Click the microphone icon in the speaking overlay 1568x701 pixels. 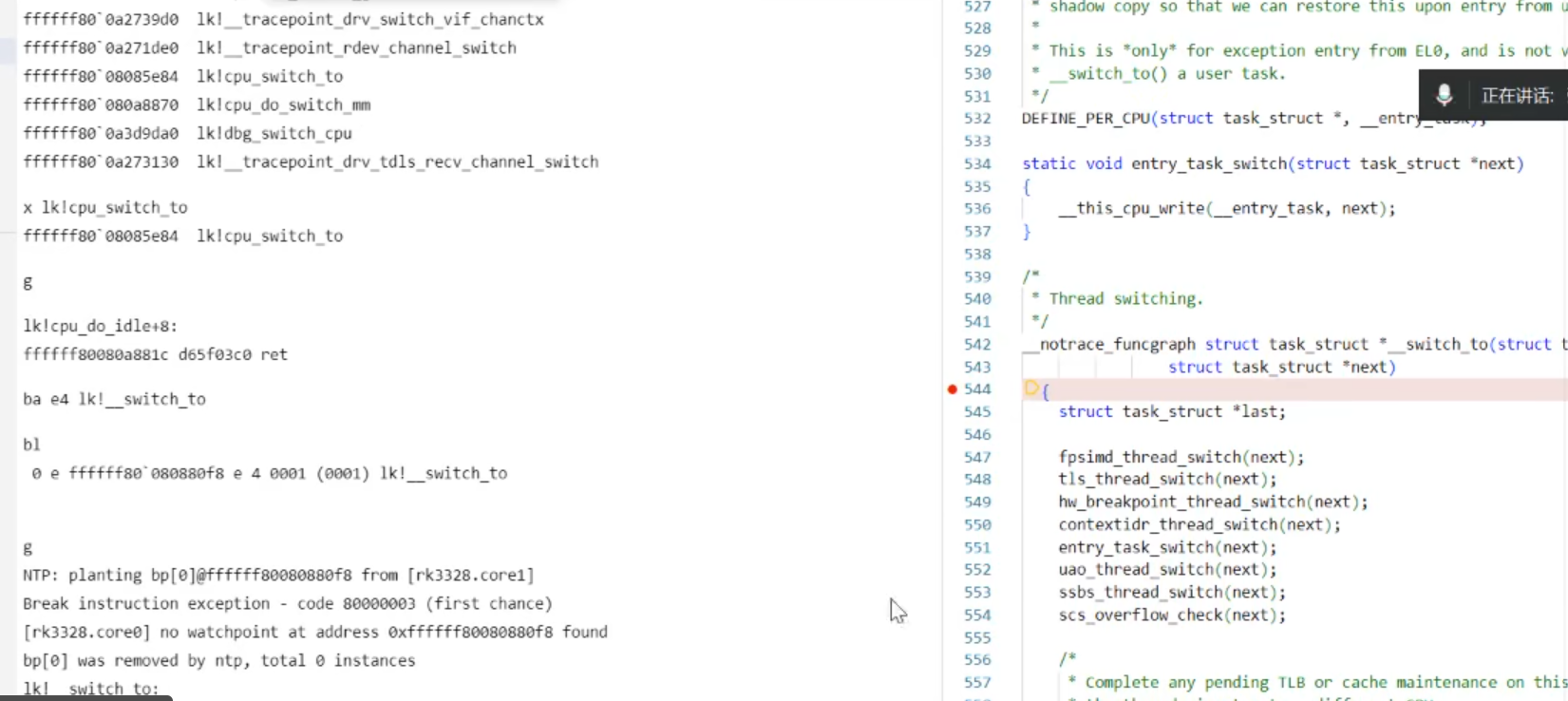1444,95
